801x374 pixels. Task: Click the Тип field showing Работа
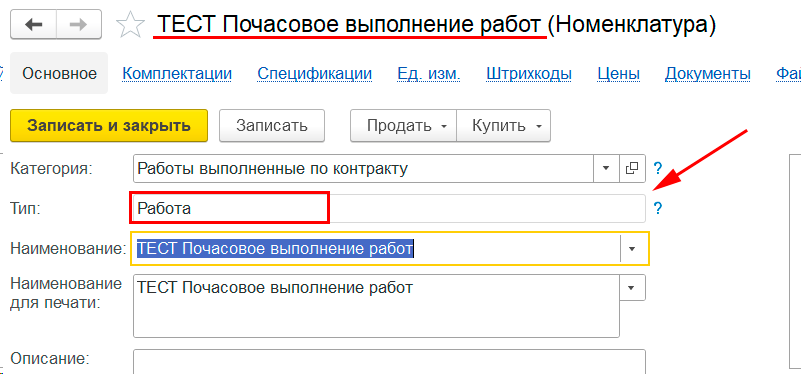[388, 208]
